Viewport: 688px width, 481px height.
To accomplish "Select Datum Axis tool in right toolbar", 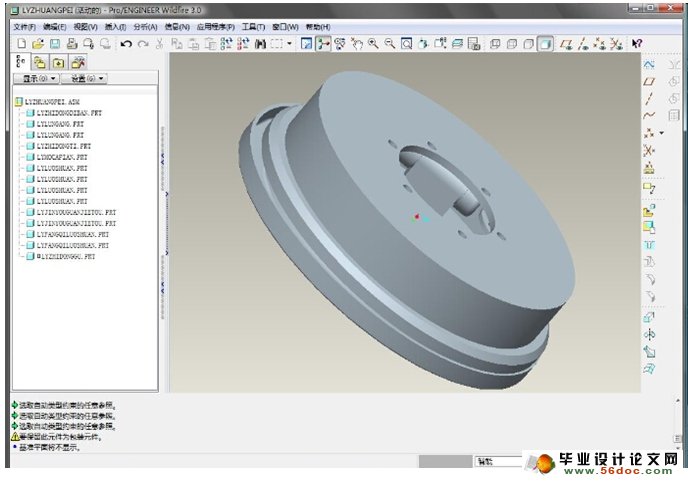I will pyautogui.click(x=649, y=99).
